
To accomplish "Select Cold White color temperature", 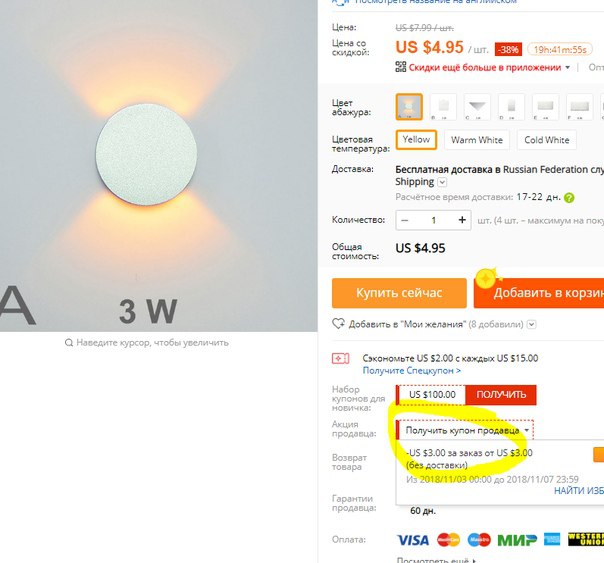I will coord(547,140).
